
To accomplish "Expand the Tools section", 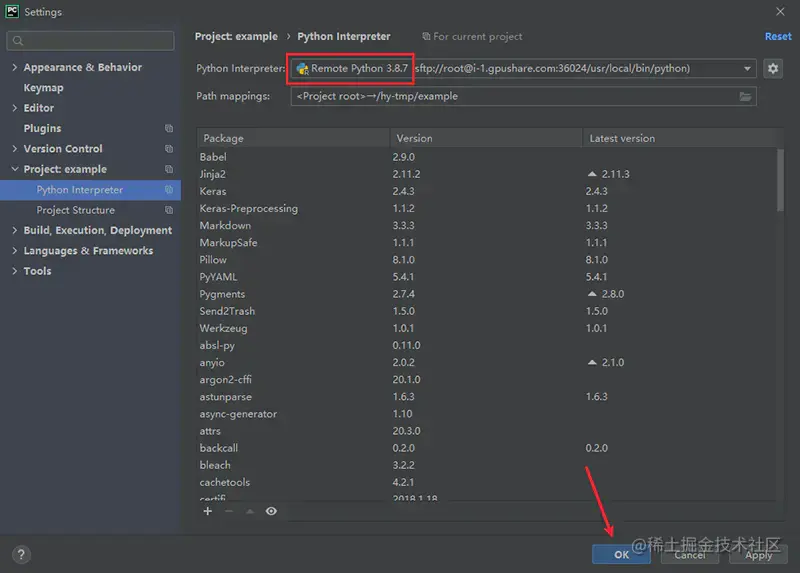I will 14,271.
